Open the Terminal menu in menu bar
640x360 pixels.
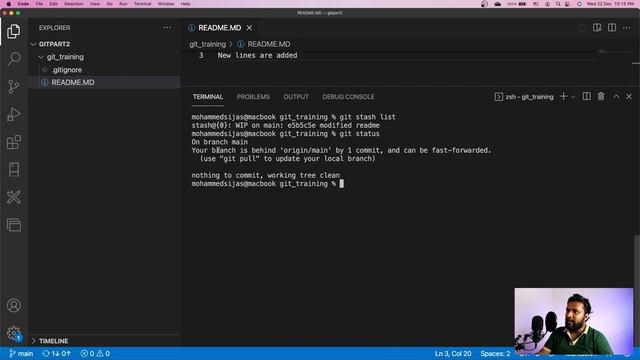pos(142,4)
